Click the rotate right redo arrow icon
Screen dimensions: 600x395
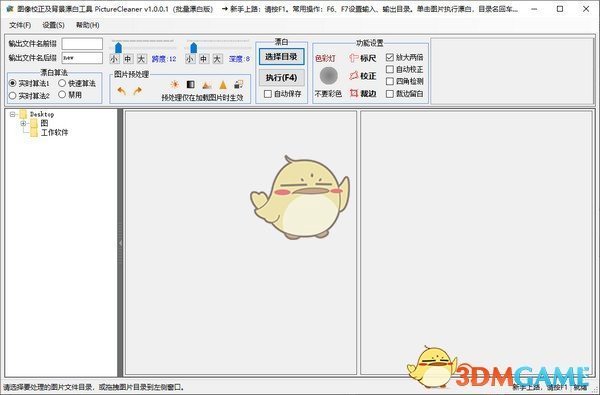pyautogui.click(x=138, y=91)
